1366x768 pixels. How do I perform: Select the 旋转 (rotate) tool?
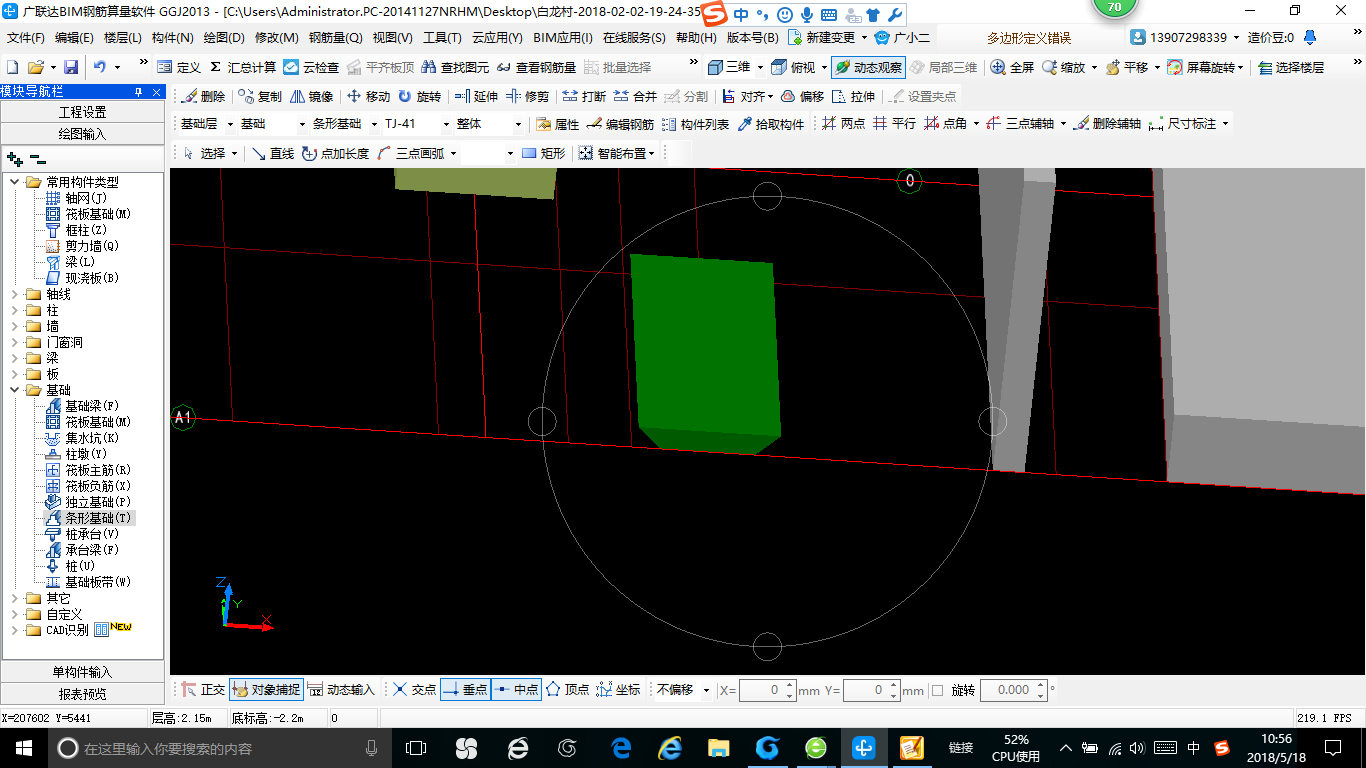coord(419,96)
